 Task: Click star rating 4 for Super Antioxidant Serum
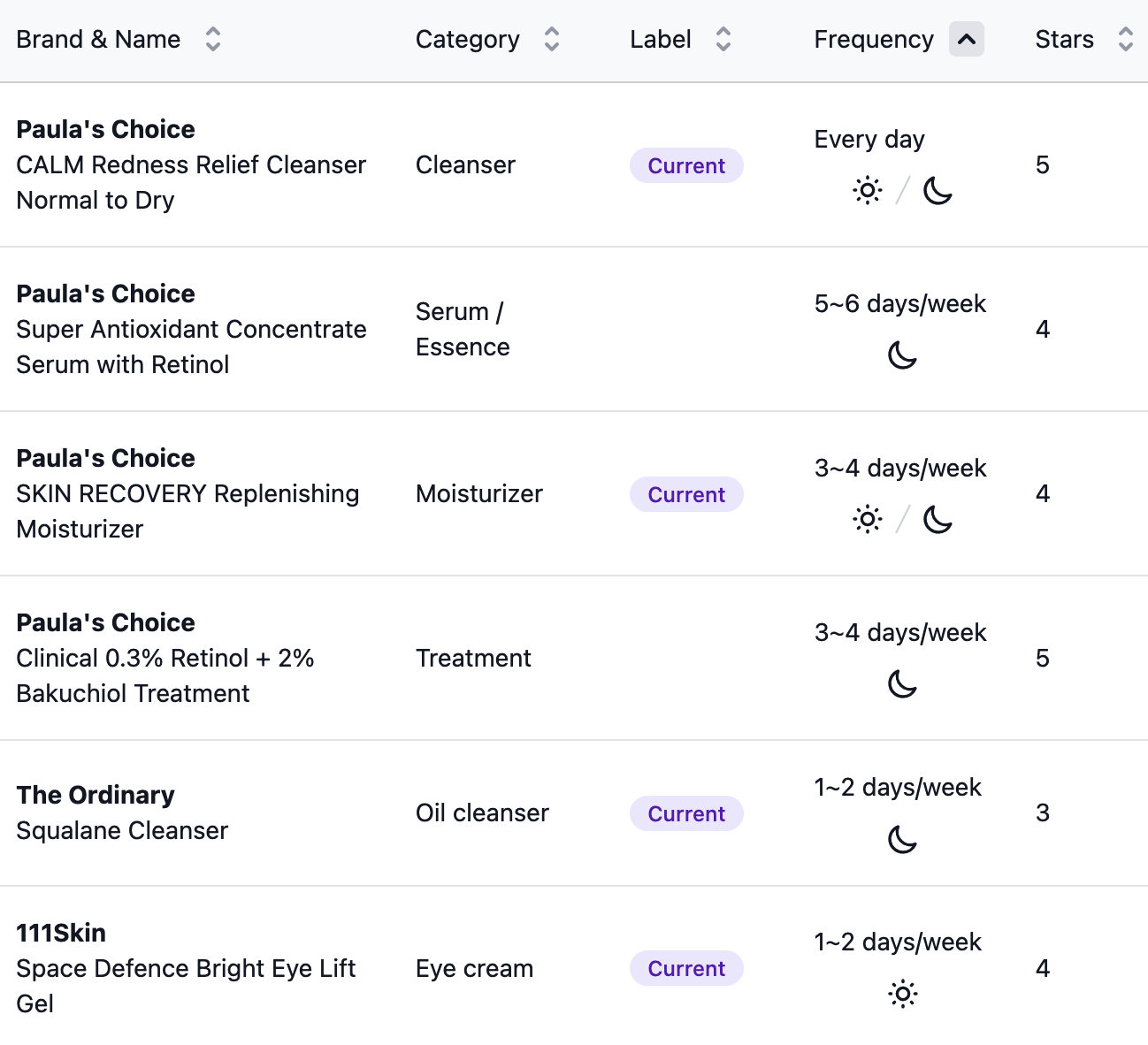pos(1043,329)
